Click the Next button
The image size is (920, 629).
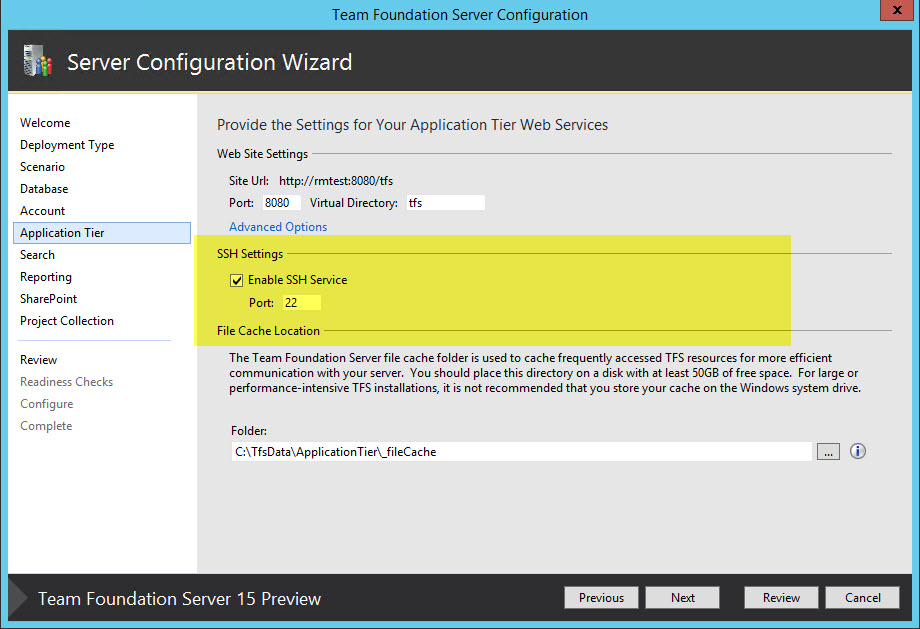pyautogui.click(x=682, y=597)
